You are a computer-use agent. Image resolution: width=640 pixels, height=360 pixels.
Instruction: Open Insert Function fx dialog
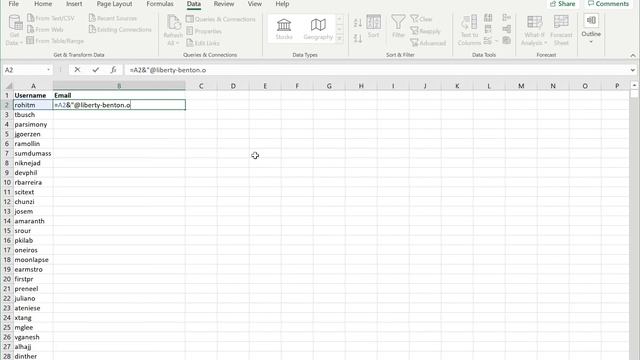[113, 70]
